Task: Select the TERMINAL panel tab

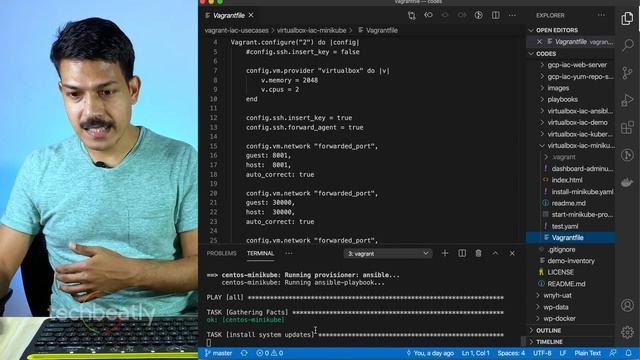Action: 260,253
